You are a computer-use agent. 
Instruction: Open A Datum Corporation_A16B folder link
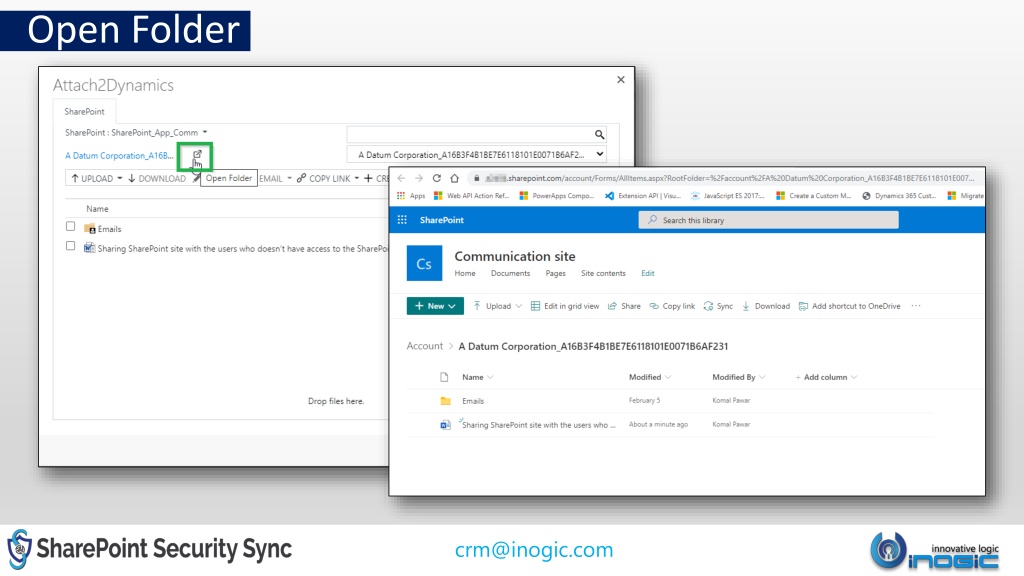point(120,155)
